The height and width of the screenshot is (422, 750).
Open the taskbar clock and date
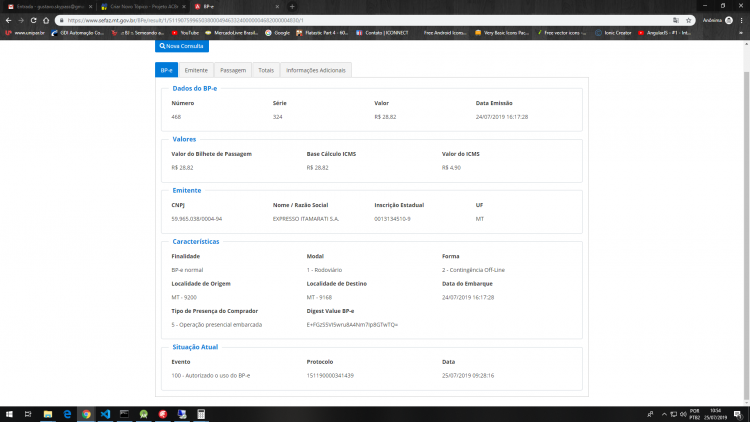[x=716, y=414]
